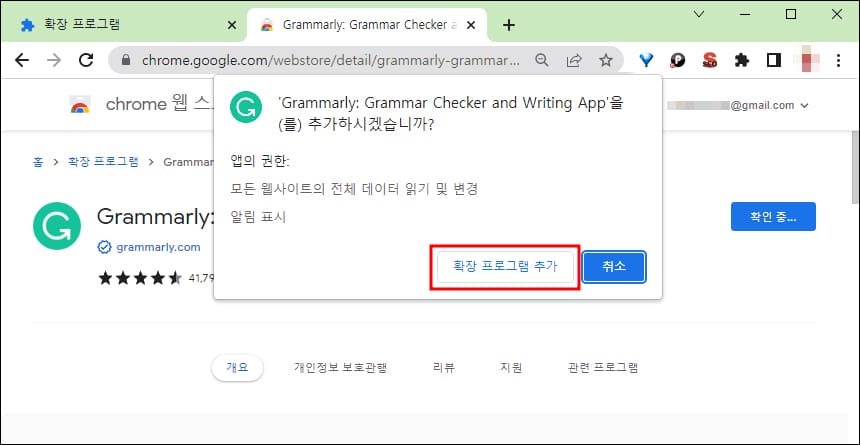Click the 홈 breadcrumb link
Viewport: 860px width, 445px height.
tap(38, 162)
